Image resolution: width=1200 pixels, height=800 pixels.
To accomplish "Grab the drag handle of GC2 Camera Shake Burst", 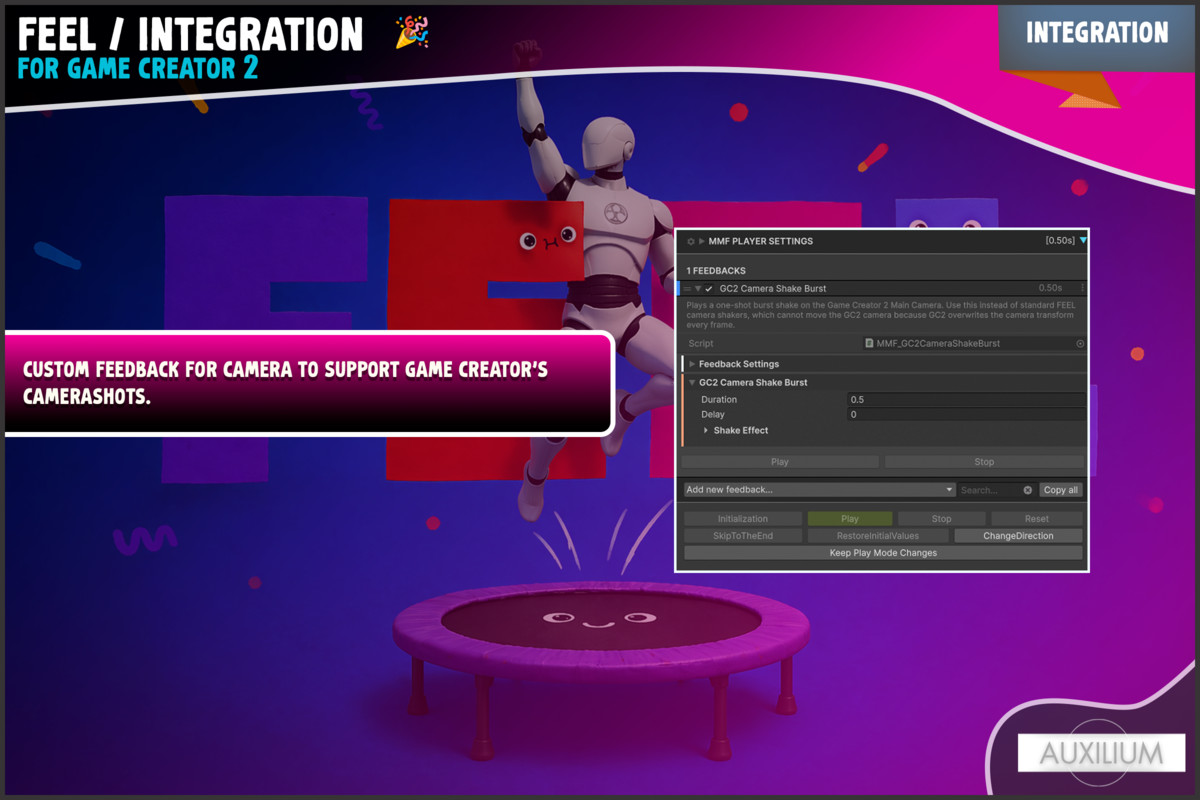I will click(688, 289).
